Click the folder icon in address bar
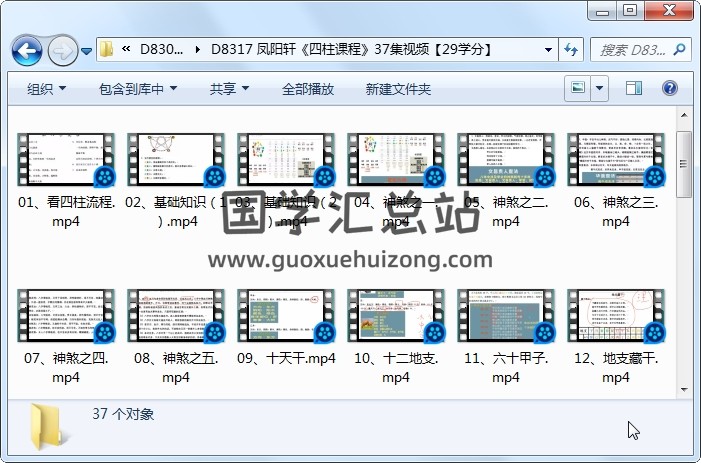 point(107,49)
